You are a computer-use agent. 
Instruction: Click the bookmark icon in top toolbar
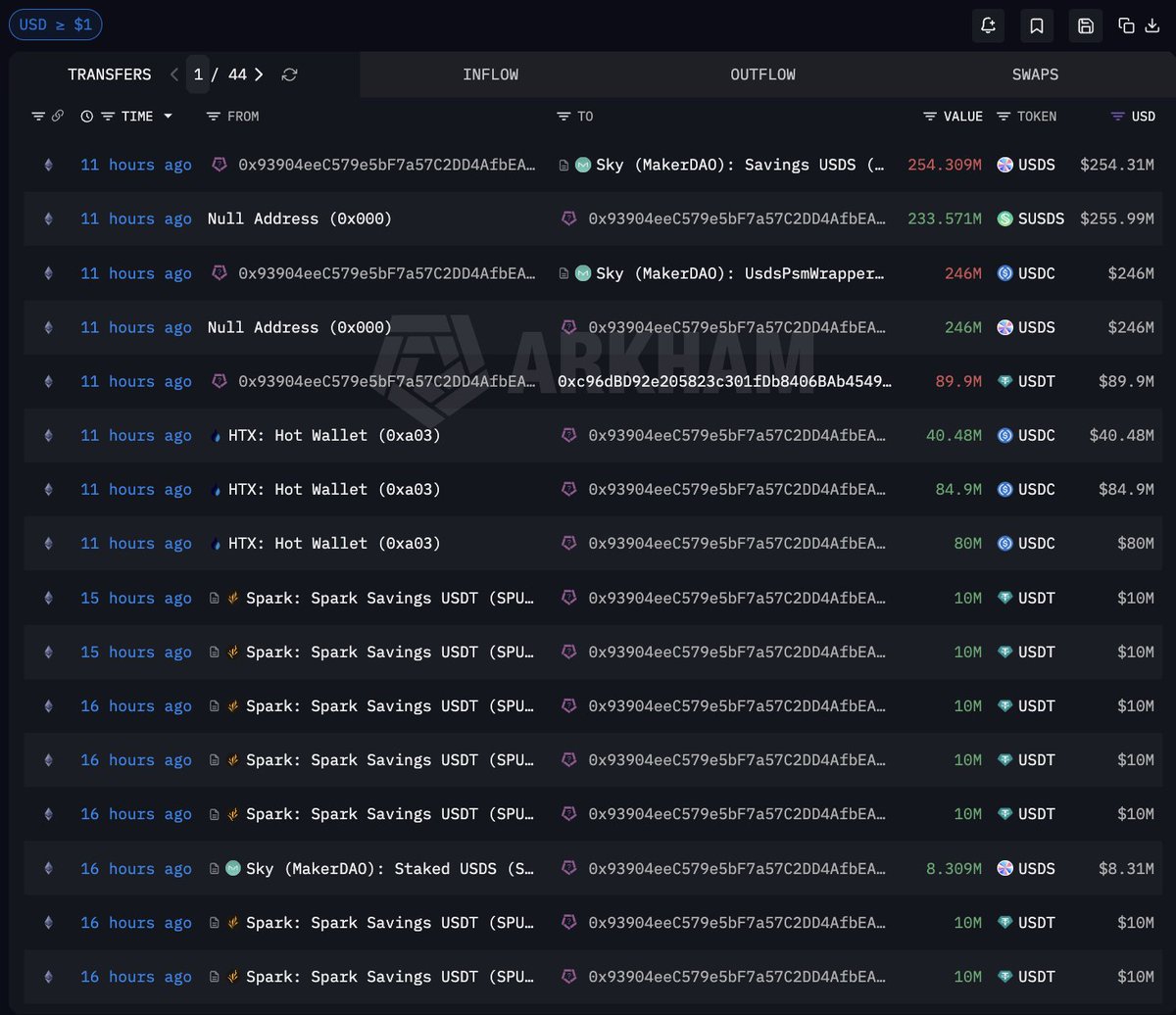pyautogui.click(x=1036, y=25)
